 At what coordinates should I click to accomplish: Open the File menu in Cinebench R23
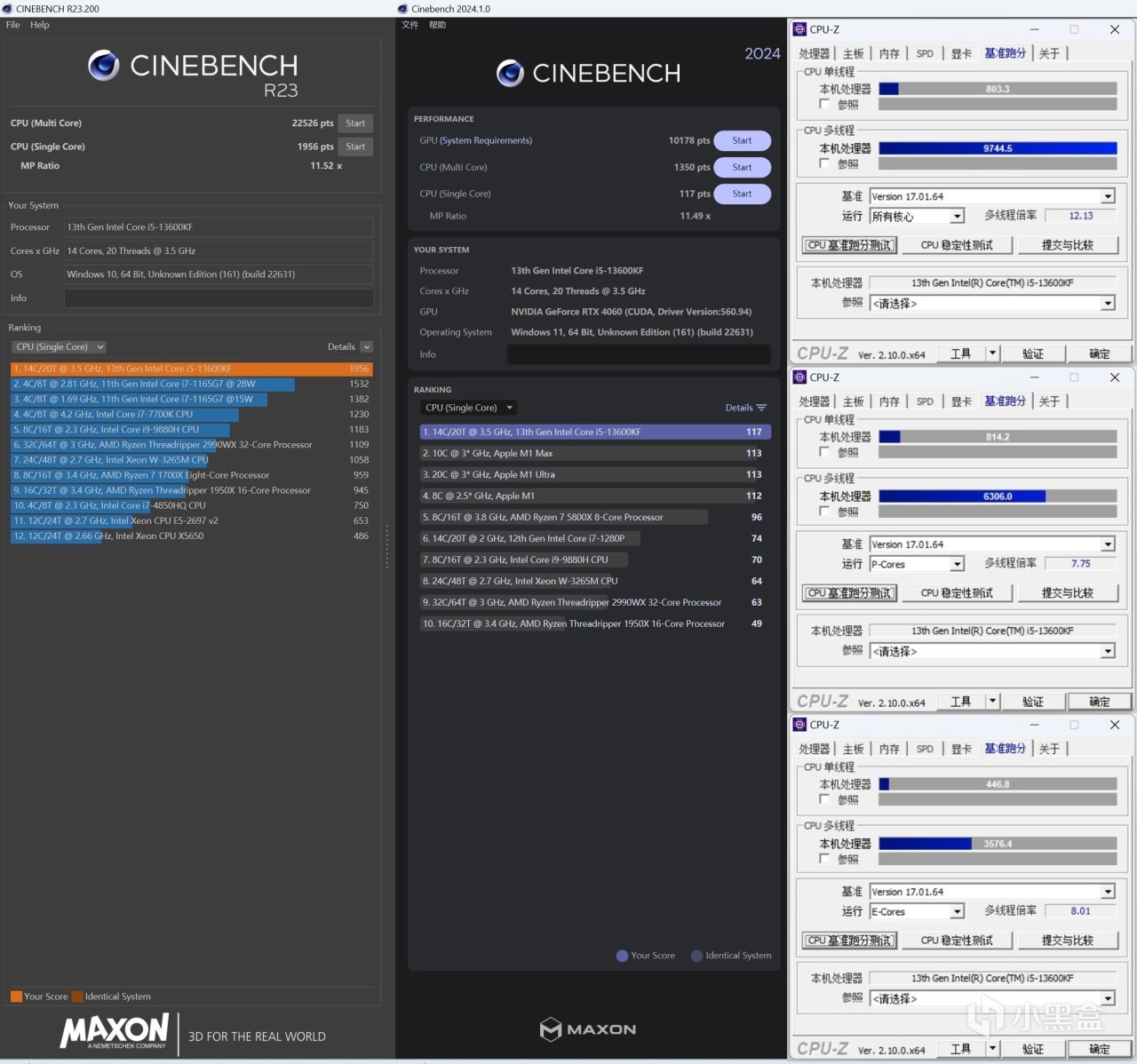click(13, 25)
